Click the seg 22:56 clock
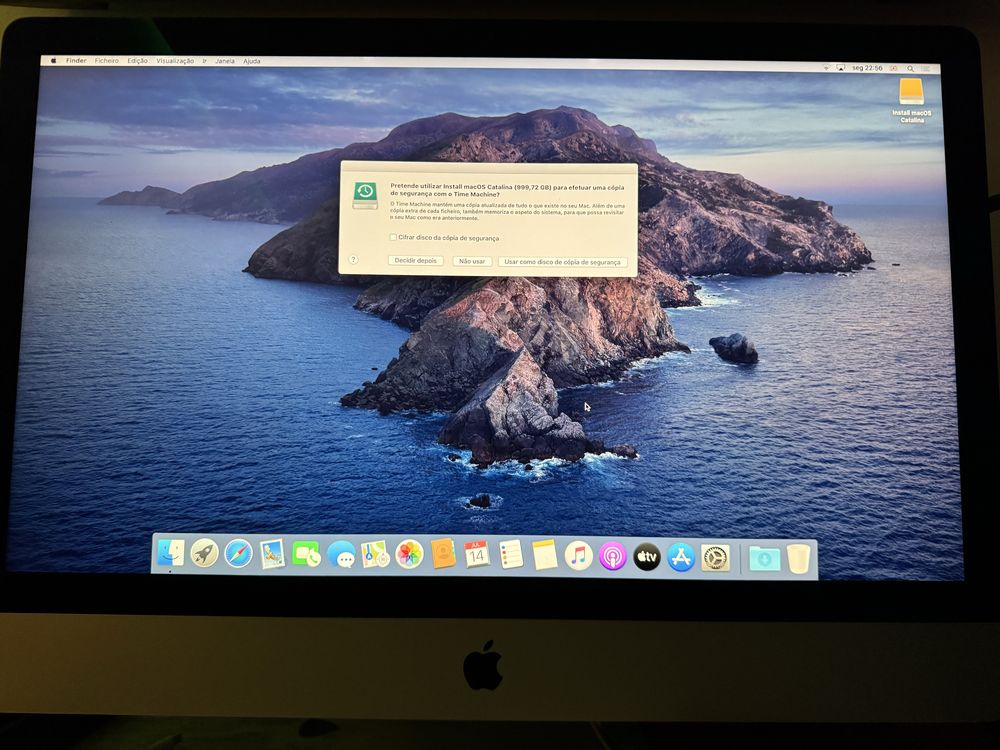1000x750 pixels. pos(867,68)
